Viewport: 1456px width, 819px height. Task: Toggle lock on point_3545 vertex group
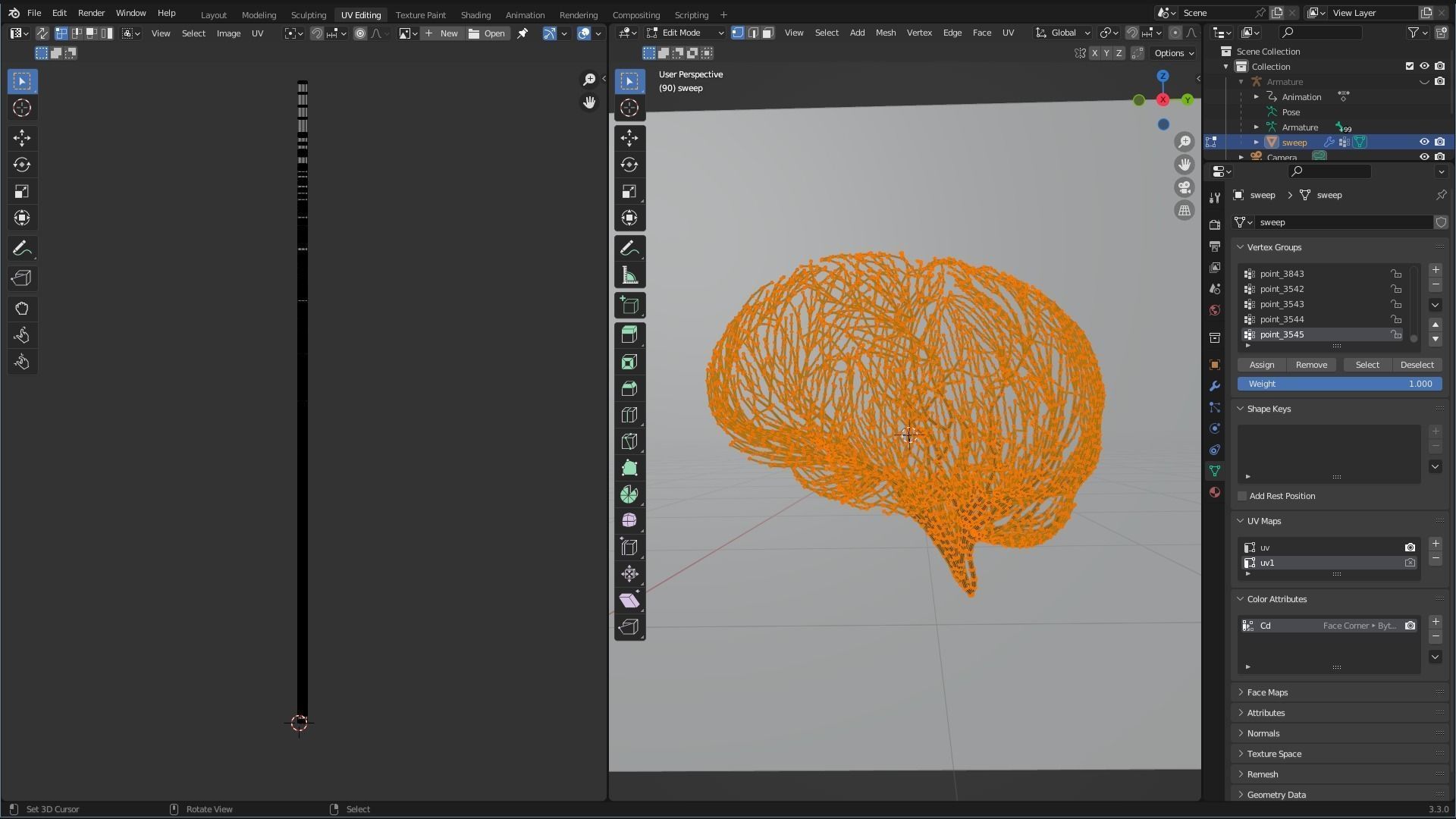click(x=1396, y=334)
